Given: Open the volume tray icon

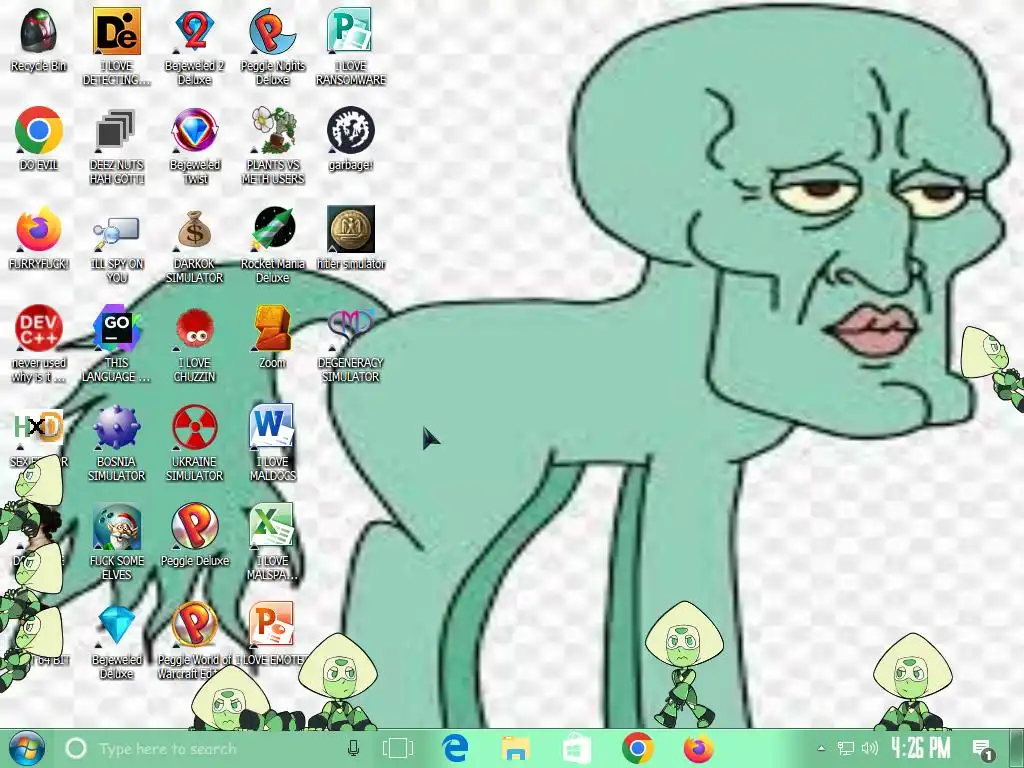Looking at the screenshot, I should 870,748.
